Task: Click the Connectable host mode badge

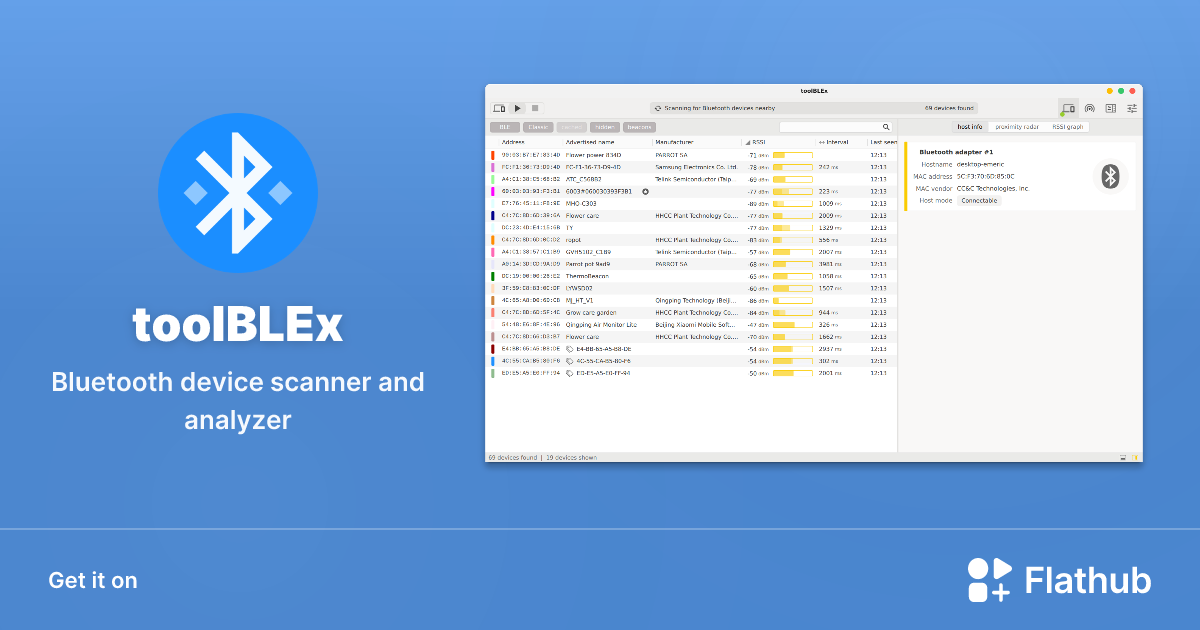Action: click(979, 200)
